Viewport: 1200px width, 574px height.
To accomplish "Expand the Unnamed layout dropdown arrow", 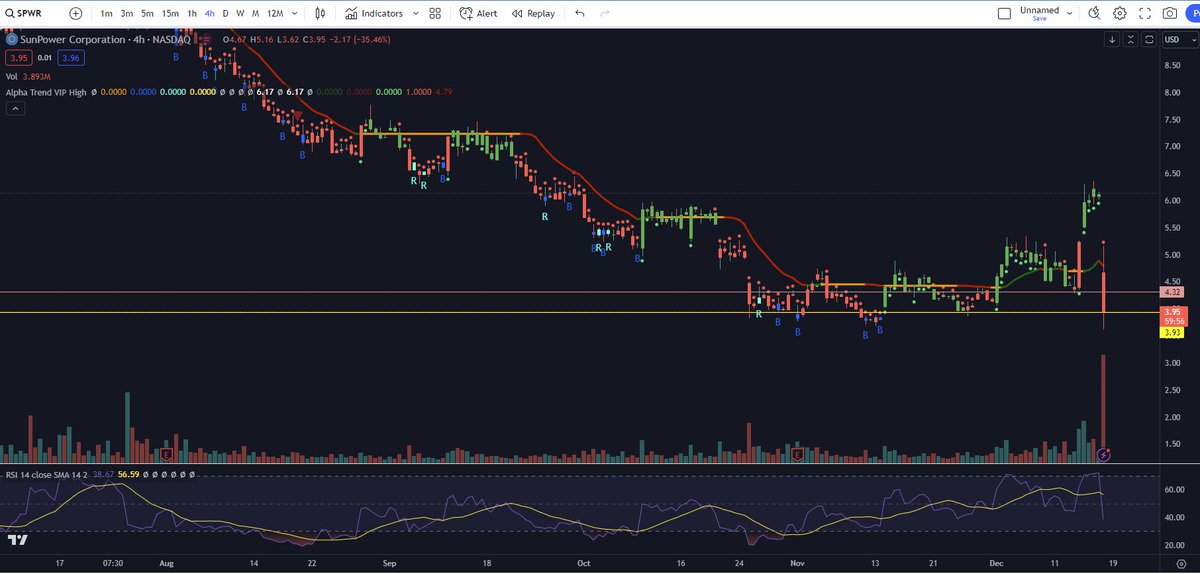I will [1069, 13].
